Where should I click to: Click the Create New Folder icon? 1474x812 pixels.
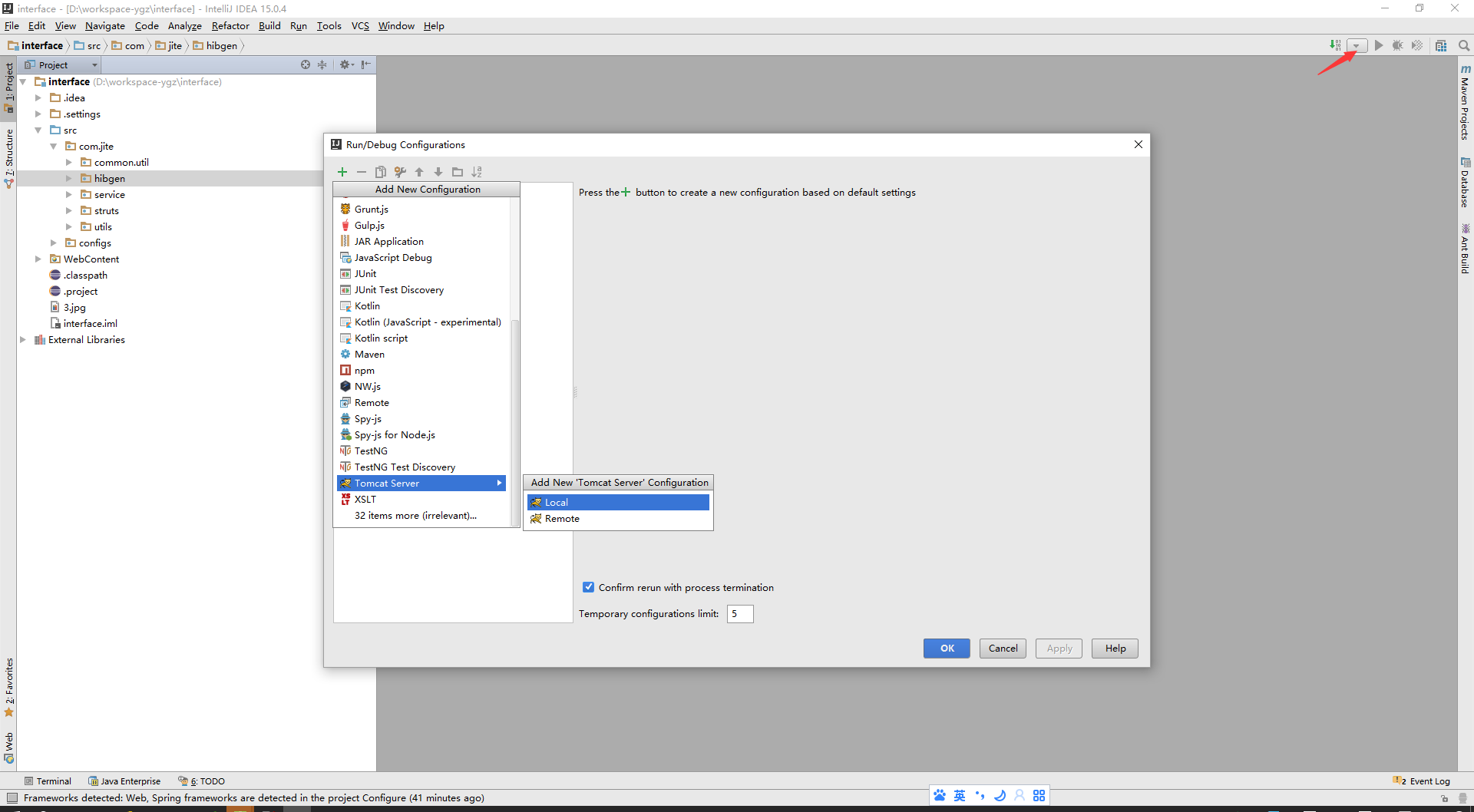click(458, 172)
